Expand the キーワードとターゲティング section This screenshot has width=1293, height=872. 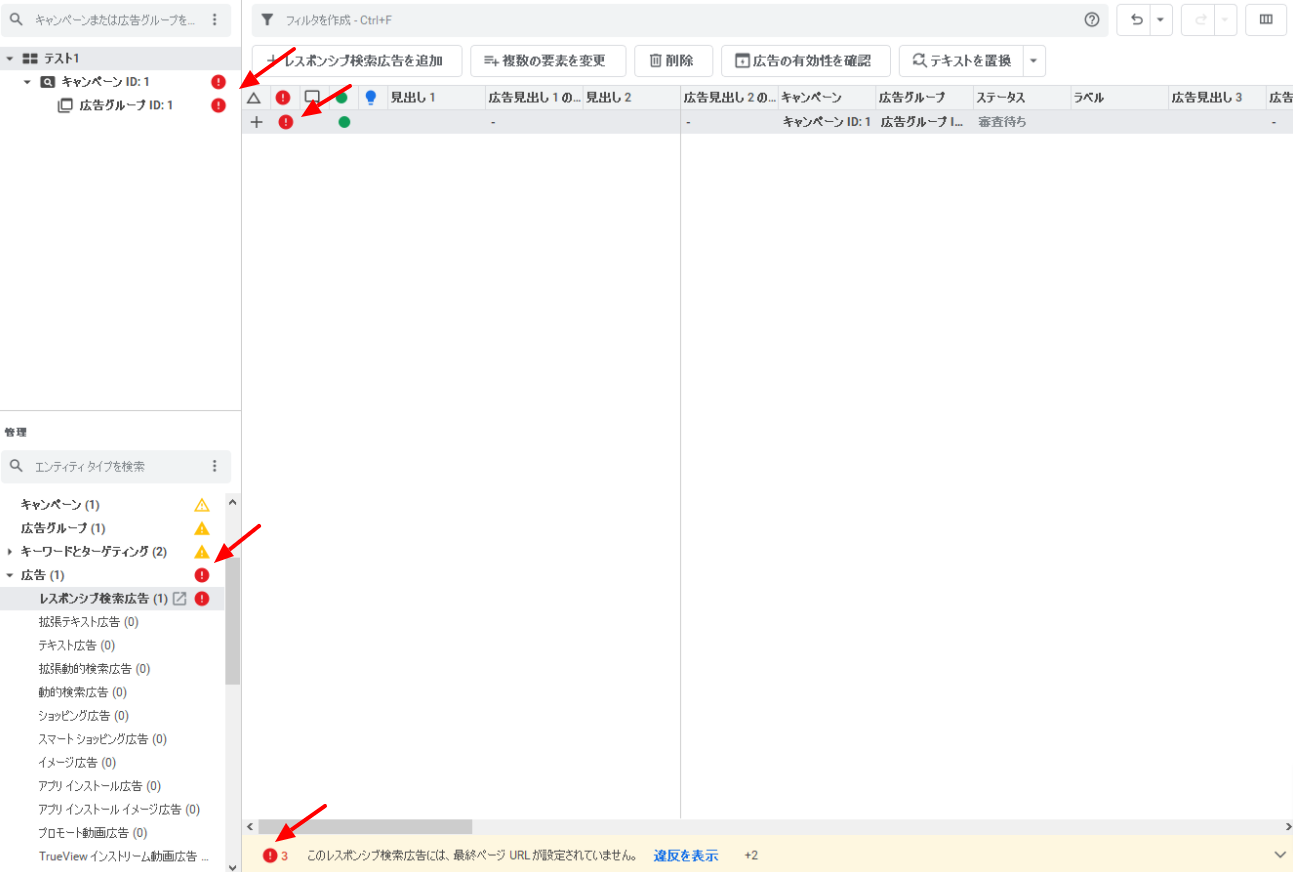tap(10, 552)
